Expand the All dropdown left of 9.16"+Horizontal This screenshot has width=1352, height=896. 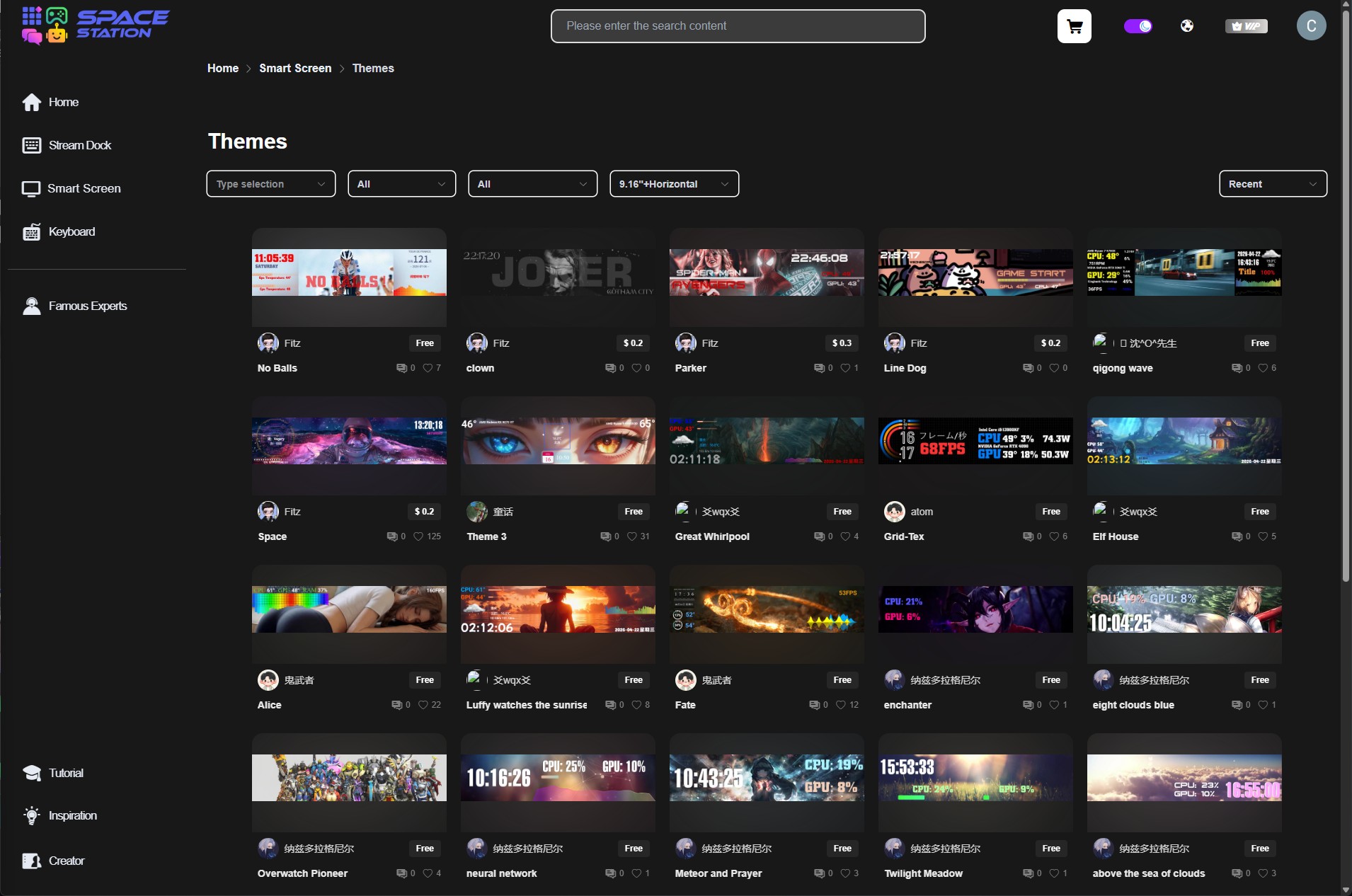533,184
